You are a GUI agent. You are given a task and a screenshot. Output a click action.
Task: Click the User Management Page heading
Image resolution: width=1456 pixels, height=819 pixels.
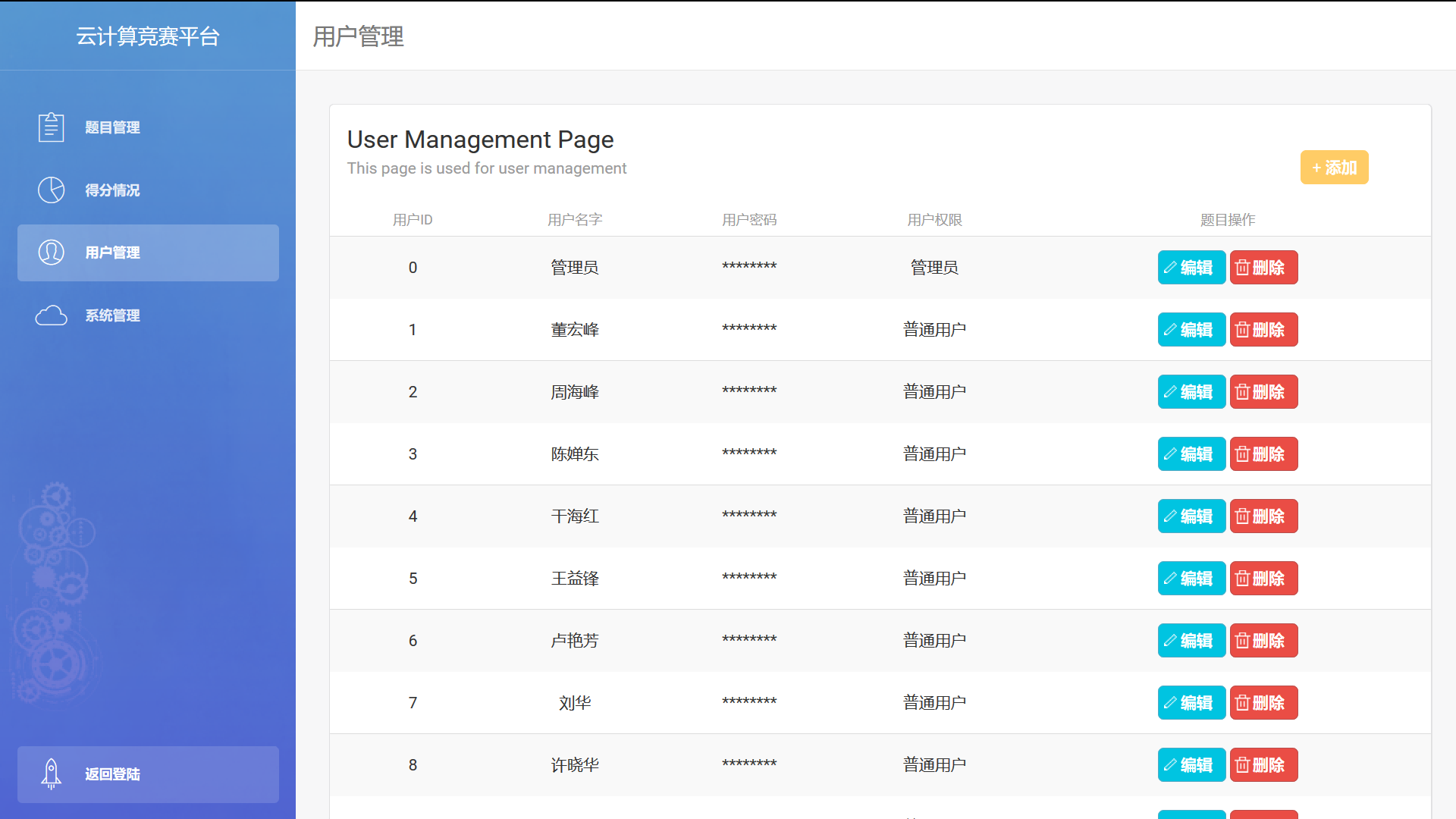[480, 140]
